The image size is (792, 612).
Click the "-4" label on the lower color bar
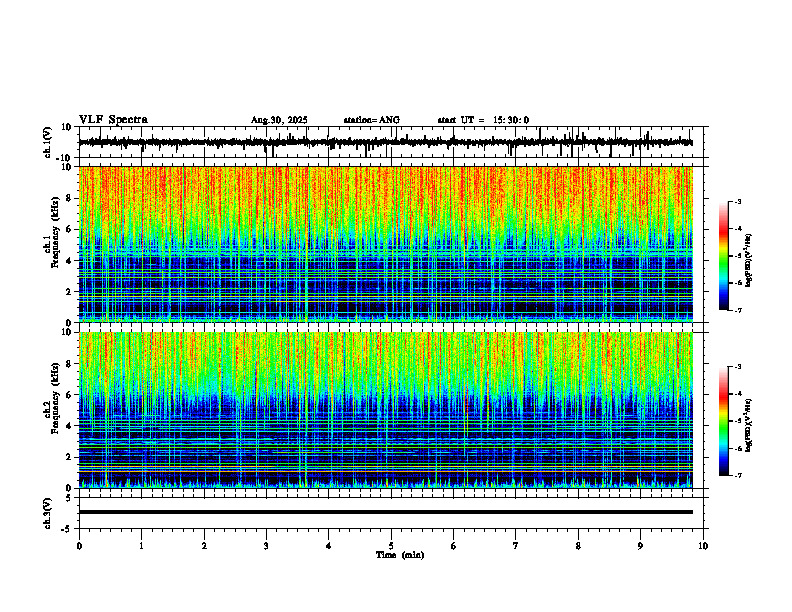[x=738, y=394]
